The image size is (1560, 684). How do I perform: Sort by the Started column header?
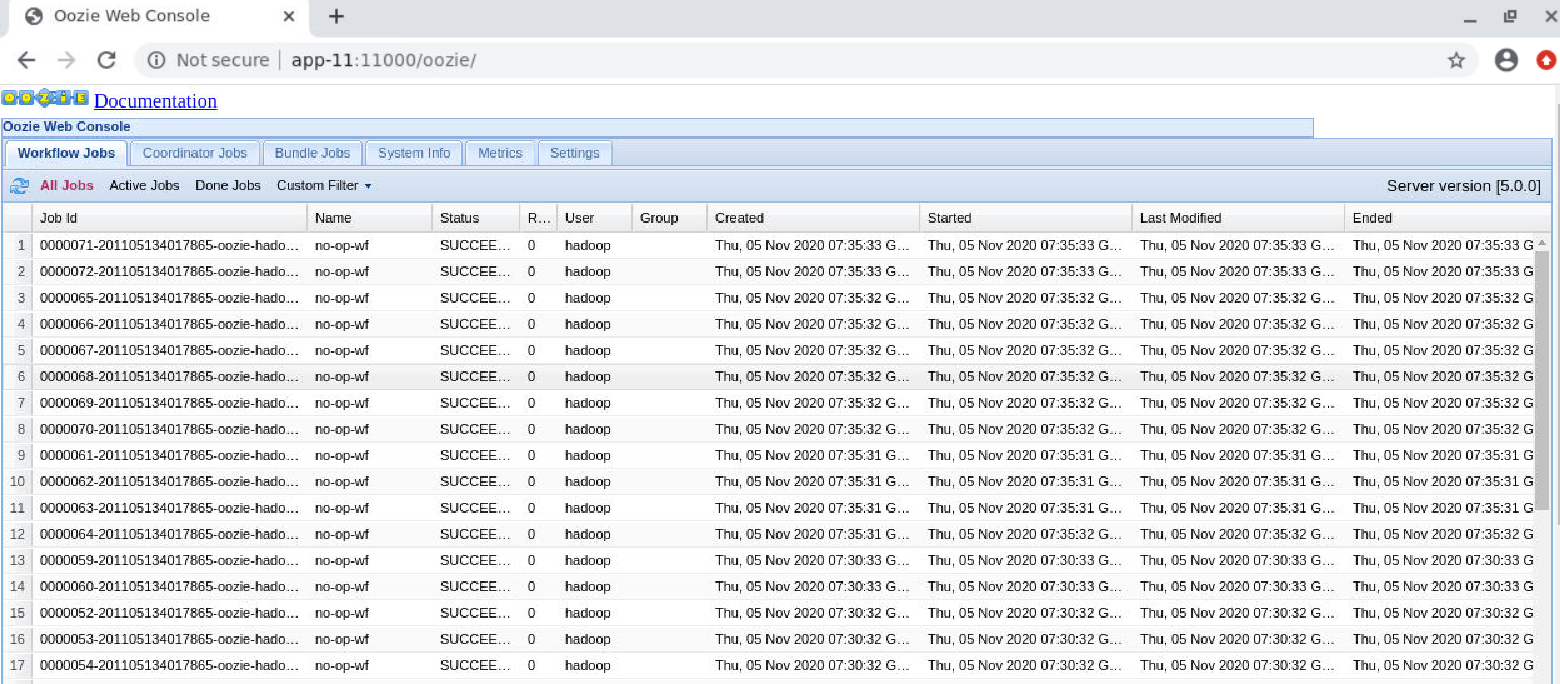1027,218
